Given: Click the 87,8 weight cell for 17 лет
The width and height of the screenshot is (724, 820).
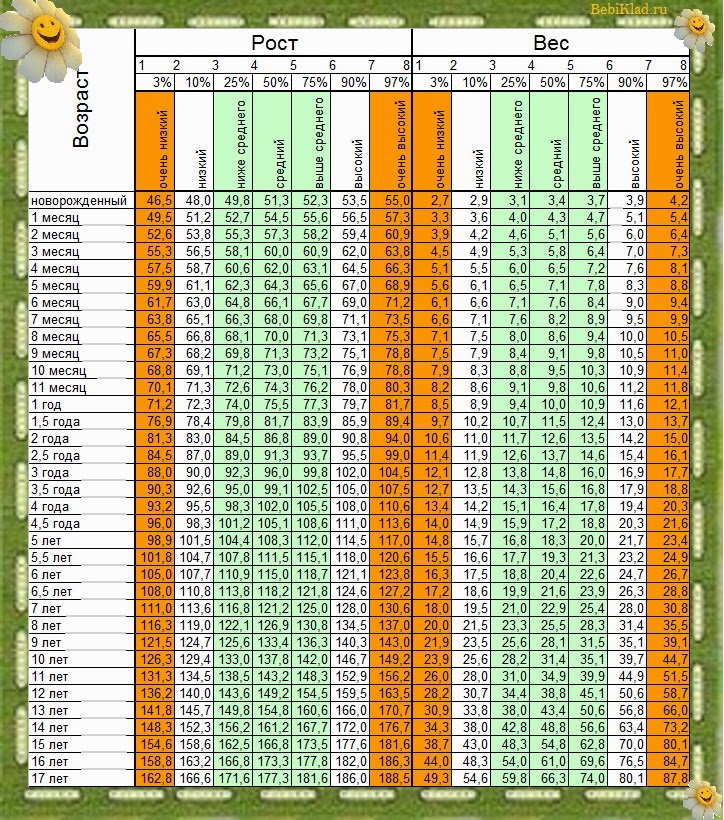Looking at the screenshot, I should pos(668,778).
